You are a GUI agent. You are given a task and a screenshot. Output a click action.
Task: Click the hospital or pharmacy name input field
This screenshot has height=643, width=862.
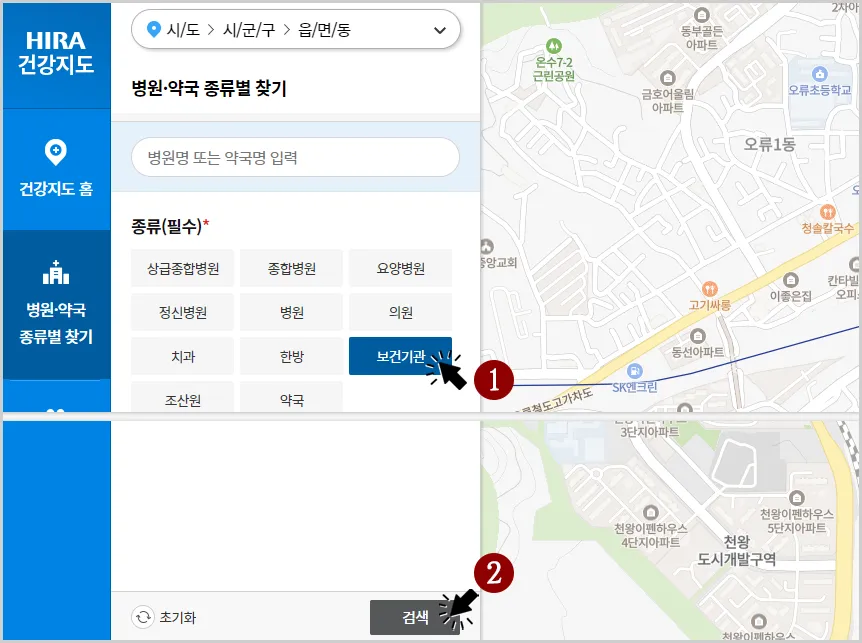(x=295, y=157)
